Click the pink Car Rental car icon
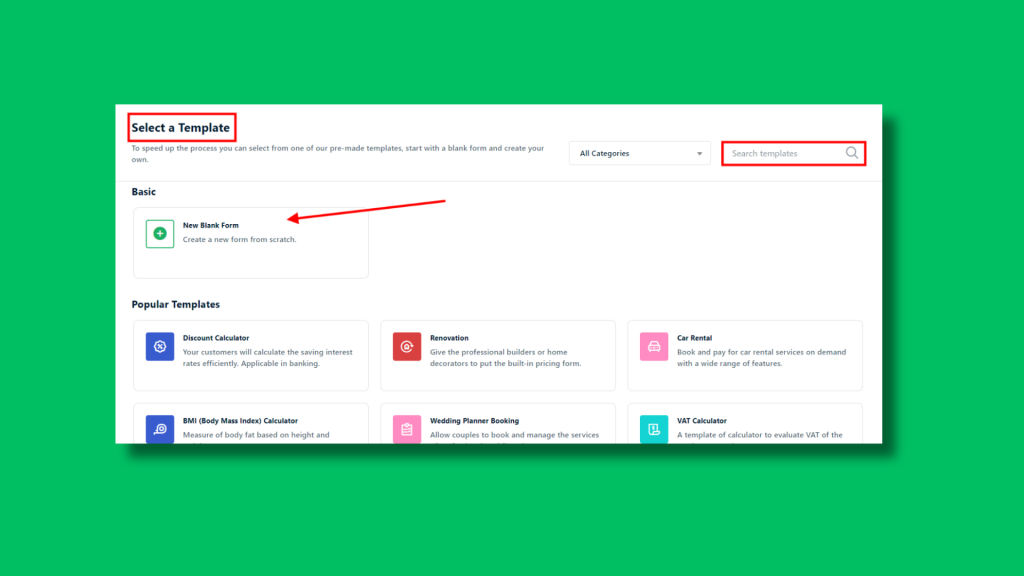Screen dimensions: 1024x576 tap(653, 346)
